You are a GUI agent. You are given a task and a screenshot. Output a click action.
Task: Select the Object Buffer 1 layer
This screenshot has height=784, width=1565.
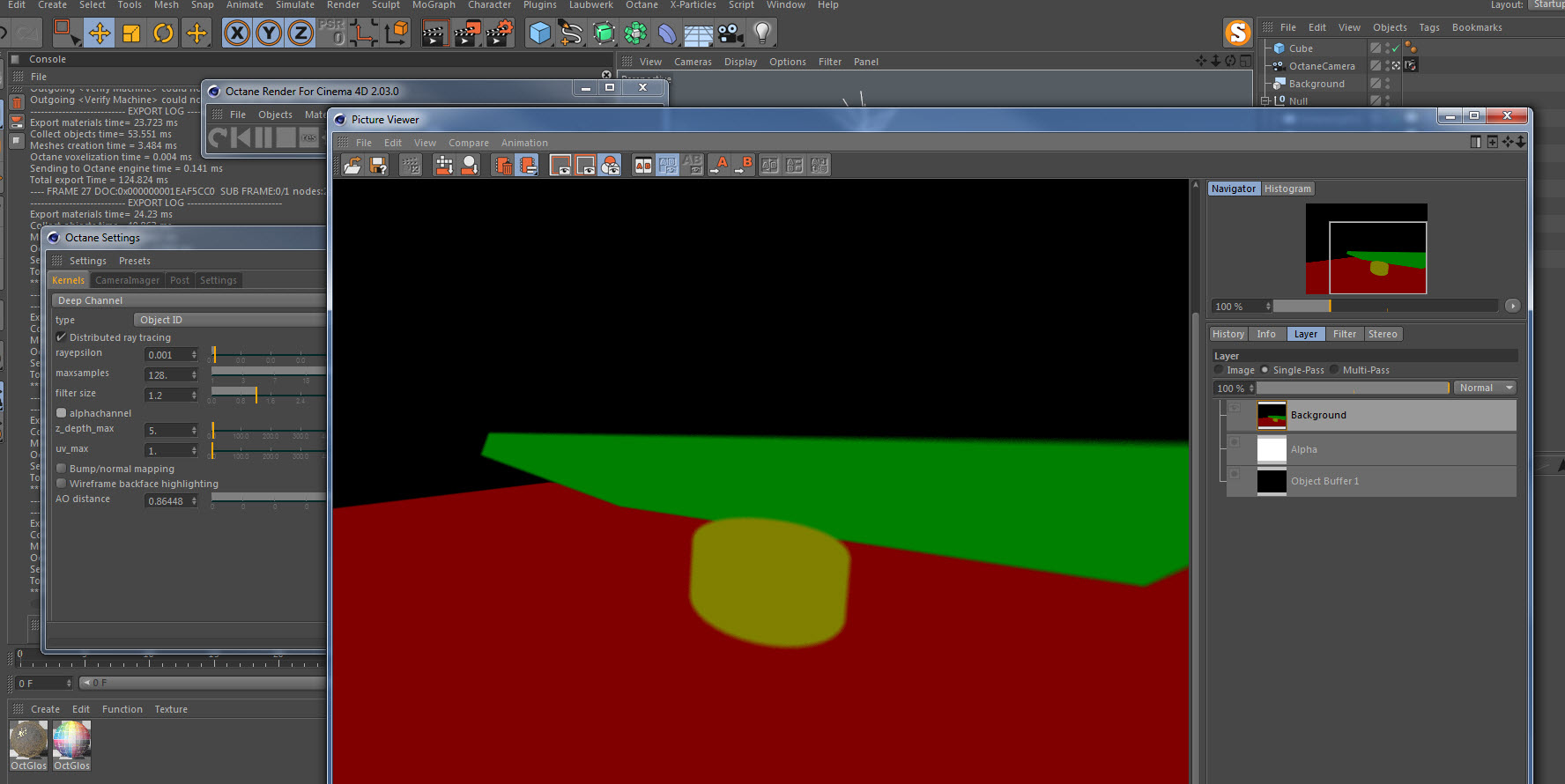tap(1371, 481)
